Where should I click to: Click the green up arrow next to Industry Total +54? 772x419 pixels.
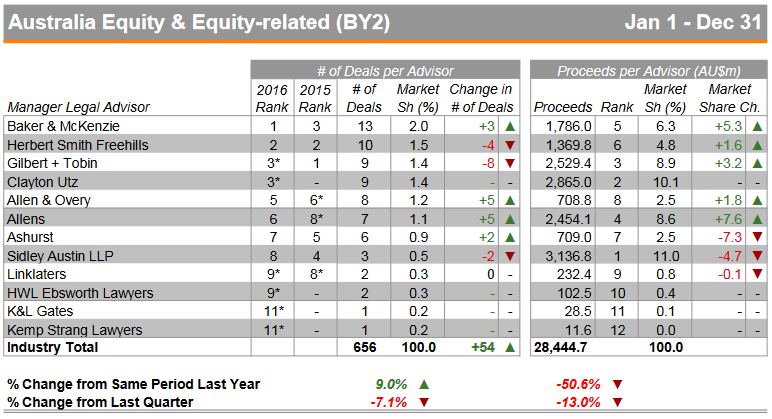(x=510, y=348)
